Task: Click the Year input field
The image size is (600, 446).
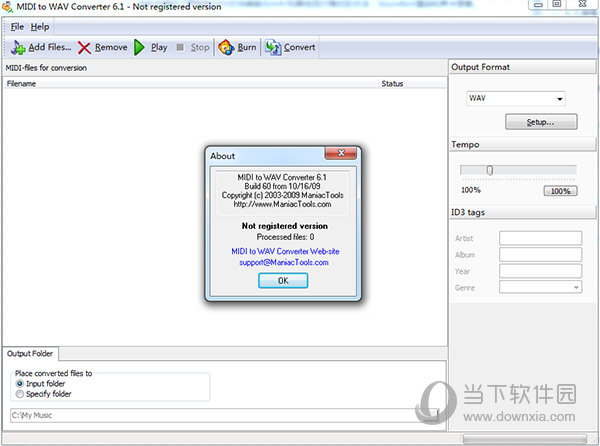Action: pos(540,271)
